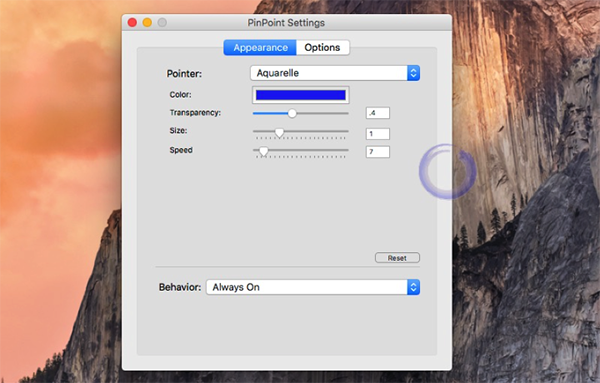Open the Pointer dropdown showing Aquarelle

[335, 73]
